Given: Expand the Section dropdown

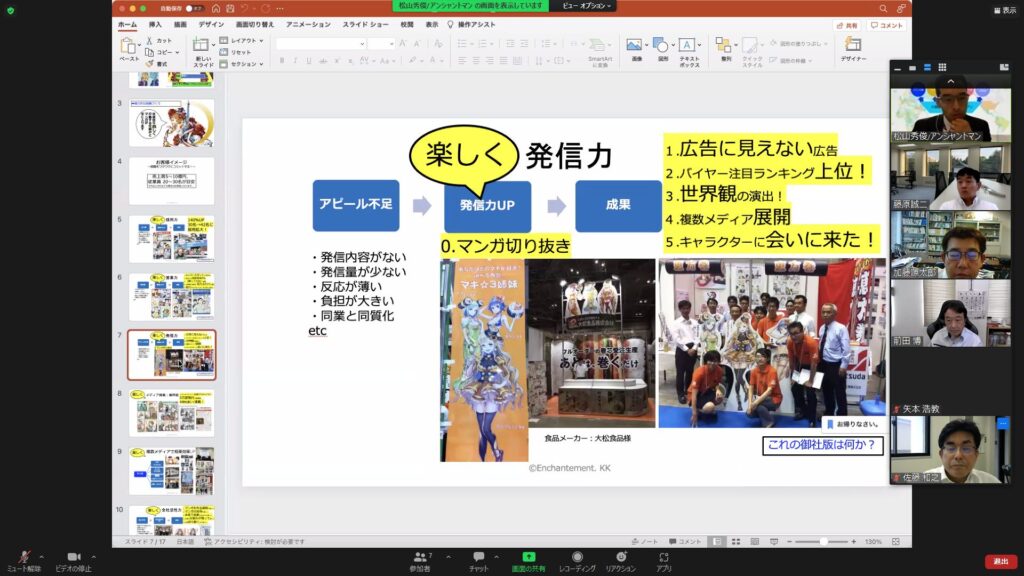Looking at the screenshot, I should 242,64.
